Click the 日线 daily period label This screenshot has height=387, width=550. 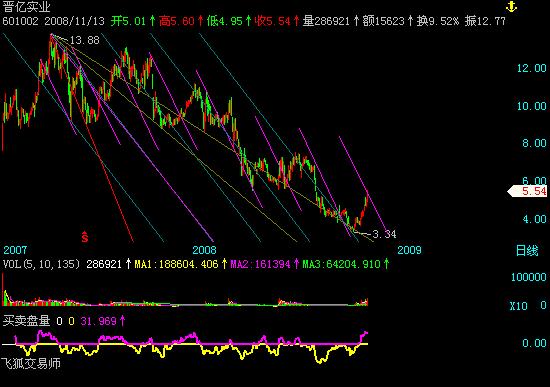pyautogui.click(x=527, y=251)
